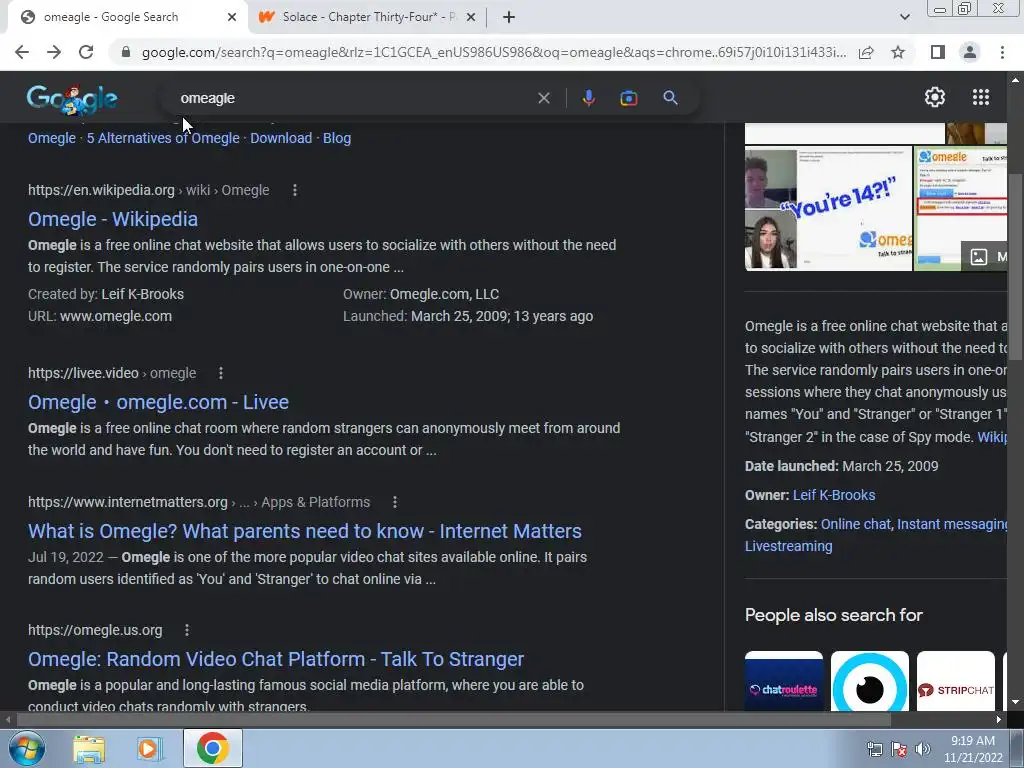Open the volume speaker tray icon
This screenshot has height=768, width=1024.
click(x=923, y=749)
